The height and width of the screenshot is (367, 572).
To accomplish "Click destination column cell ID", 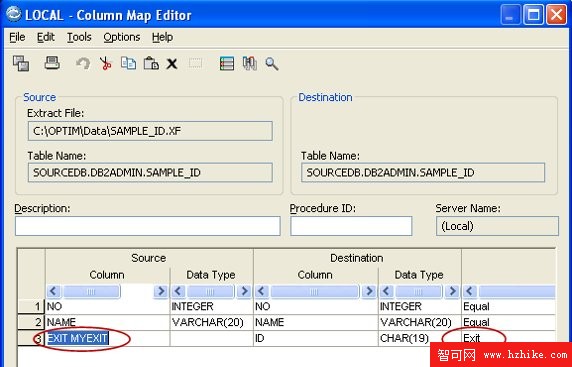I will click(316, 338).
